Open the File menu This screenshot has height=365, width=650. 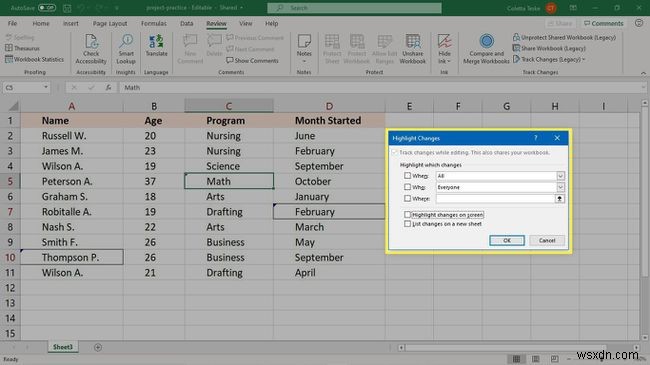click(12, 24)
